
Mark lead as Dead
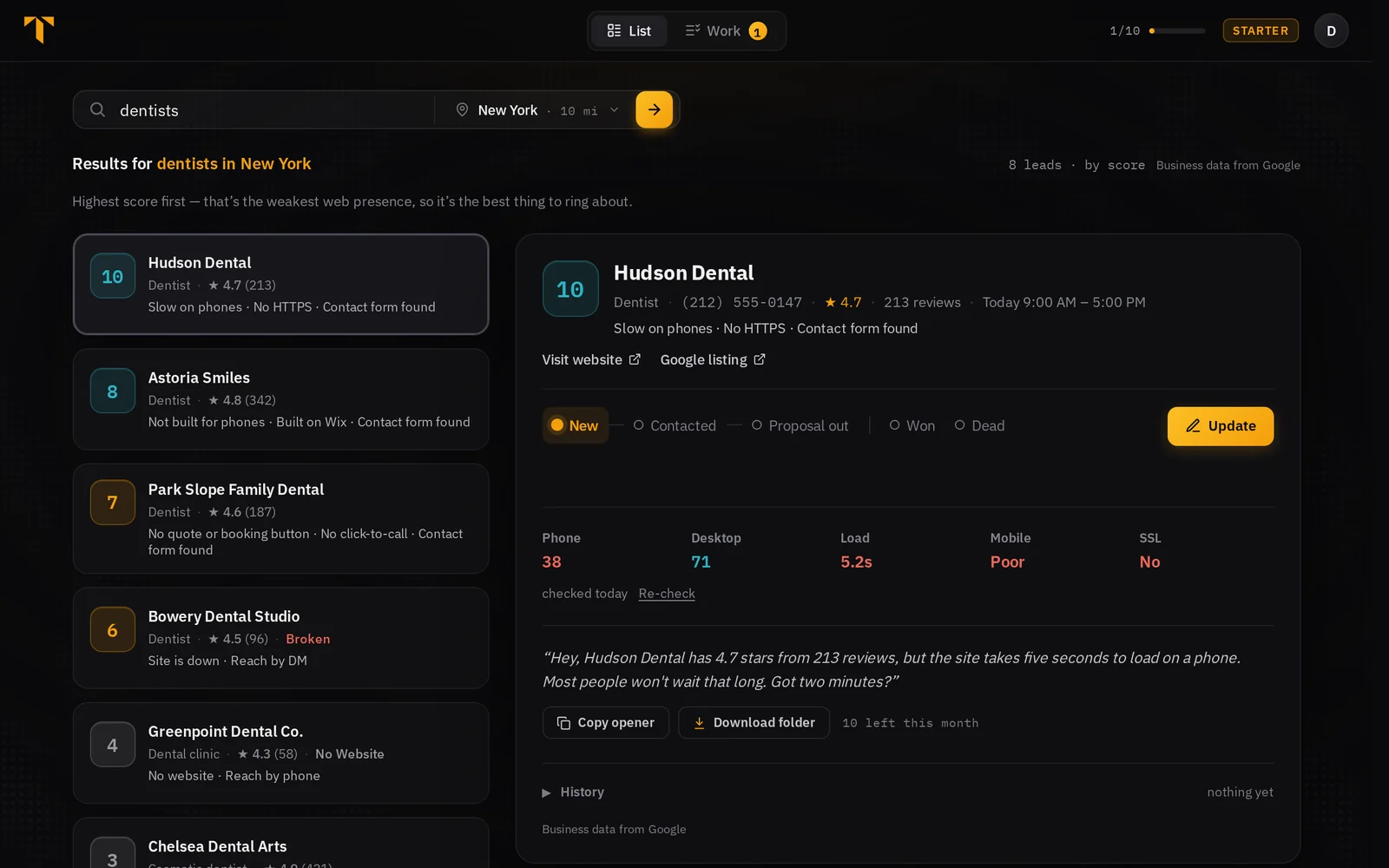(x=979, y=425)
